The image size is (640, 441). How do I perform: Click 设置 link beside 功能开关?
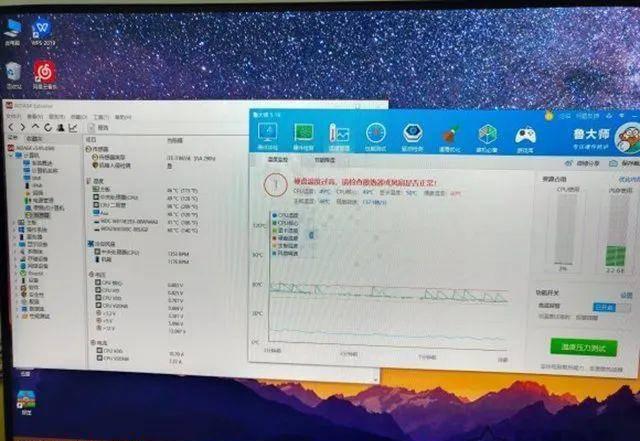point(627,295)
